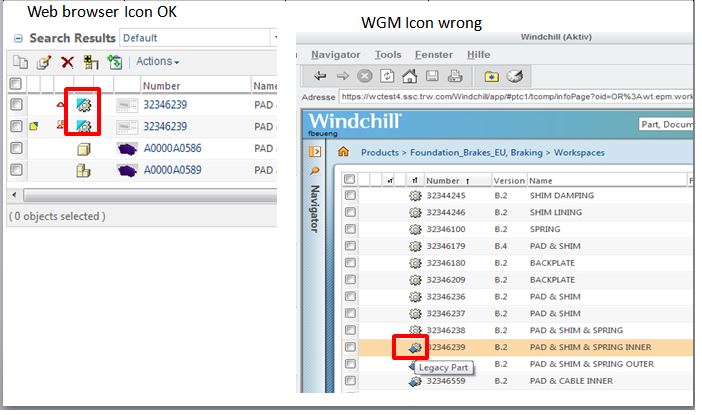Open Foundation_Brakes_EU, Braking breadcrumb link
This screenshot has height=415, width=702.
[x=476, y=153]
